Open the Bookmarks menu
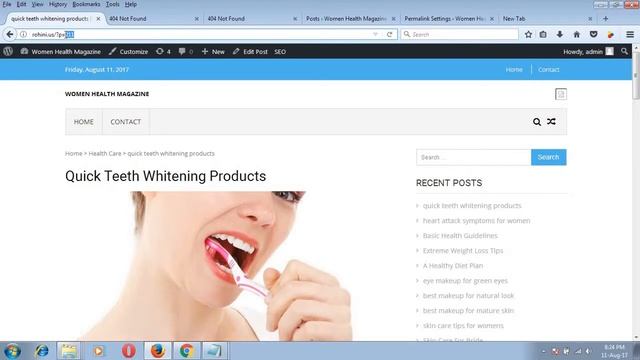This screenshot has width=640, height=360. click(x=86, y=4)
